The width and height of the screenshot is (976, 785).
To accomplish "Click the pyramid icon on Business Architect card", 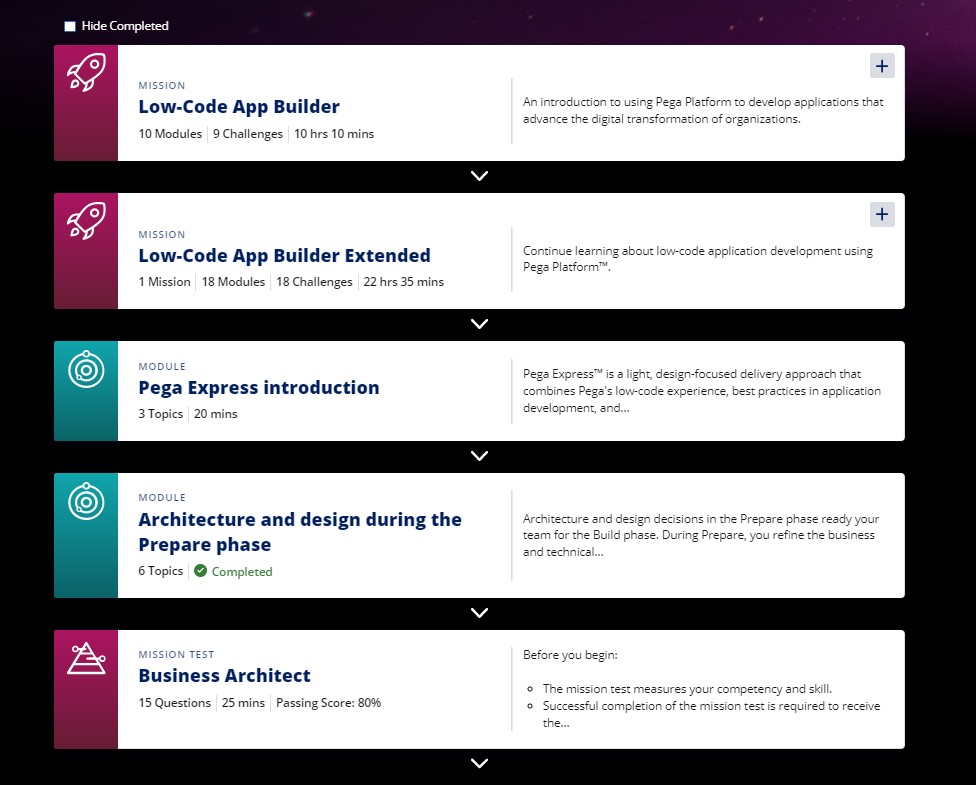I will coord(86,659).
